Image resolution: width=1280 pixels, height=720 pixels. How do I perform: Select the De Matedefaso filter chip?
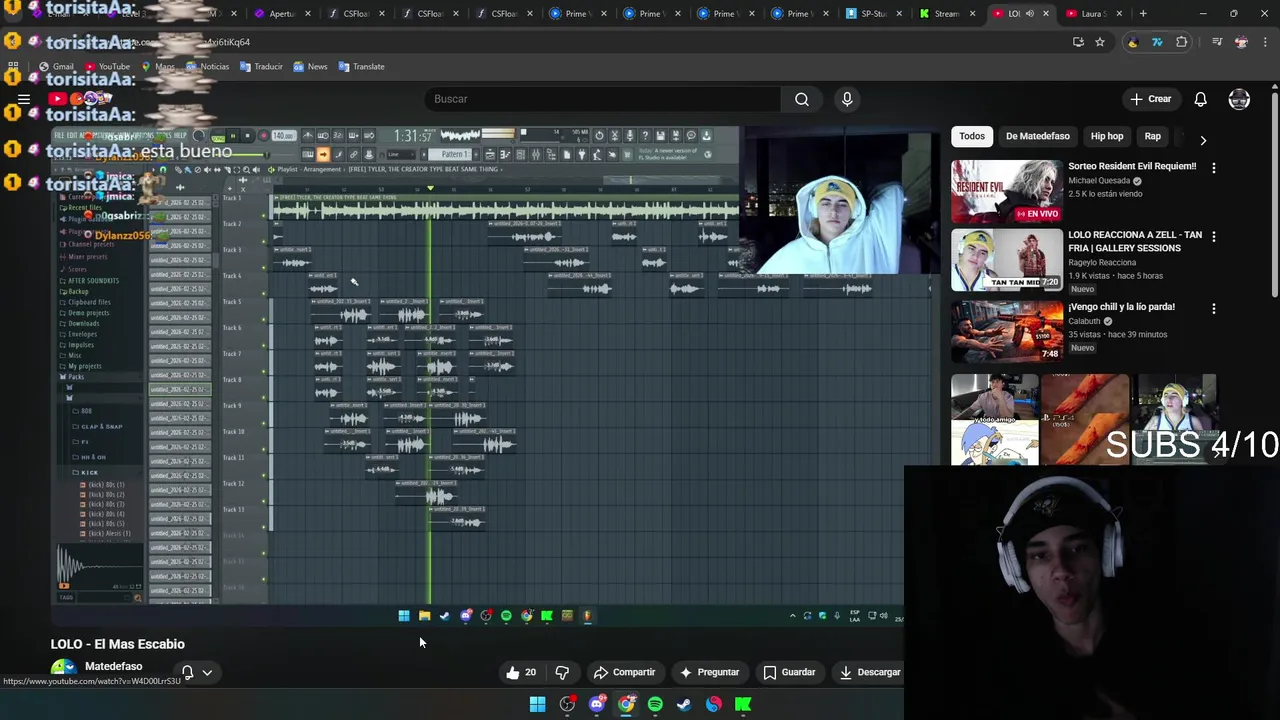pos(1037,136)
